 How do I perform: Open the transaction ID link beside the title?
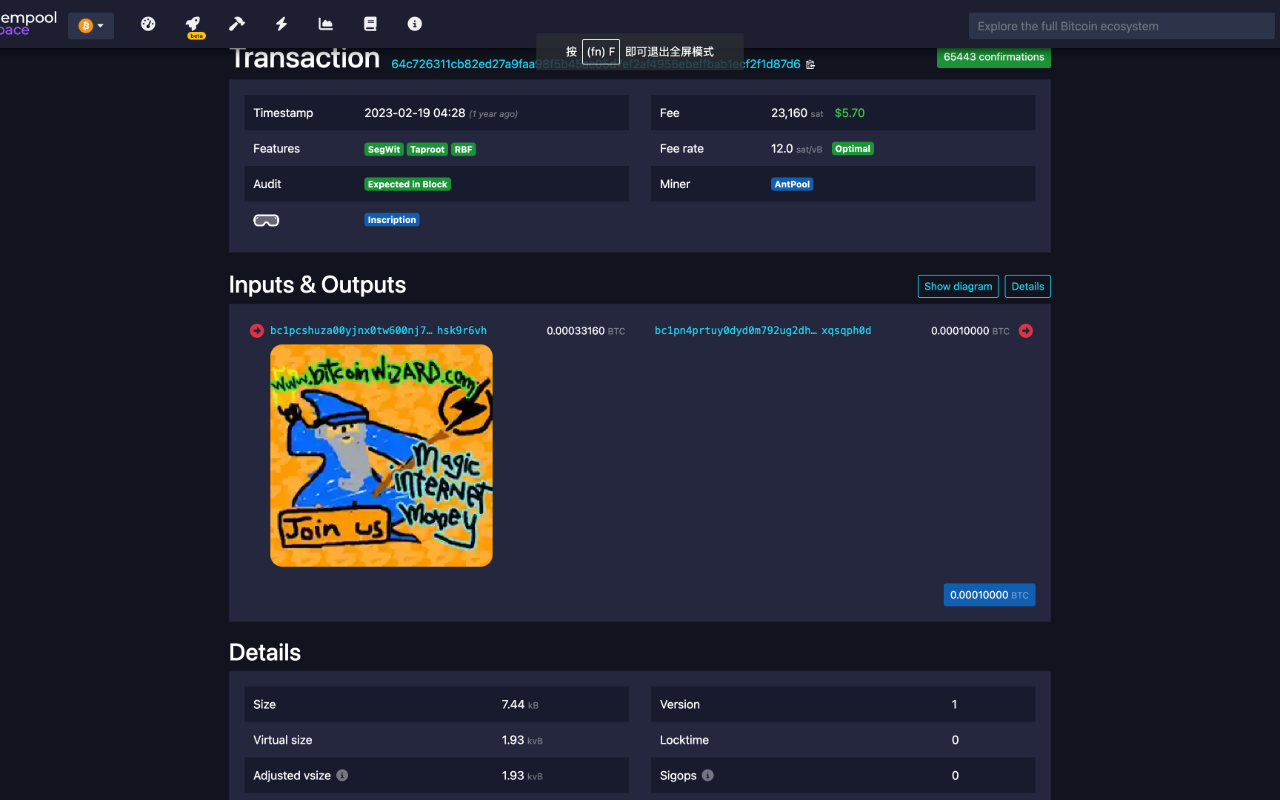[596, 64]
